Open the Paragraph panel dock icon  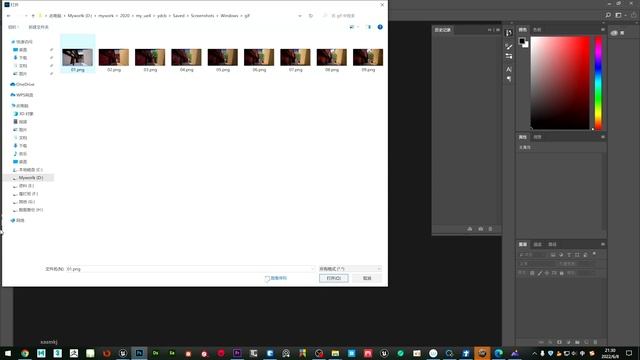coord(509,79)
